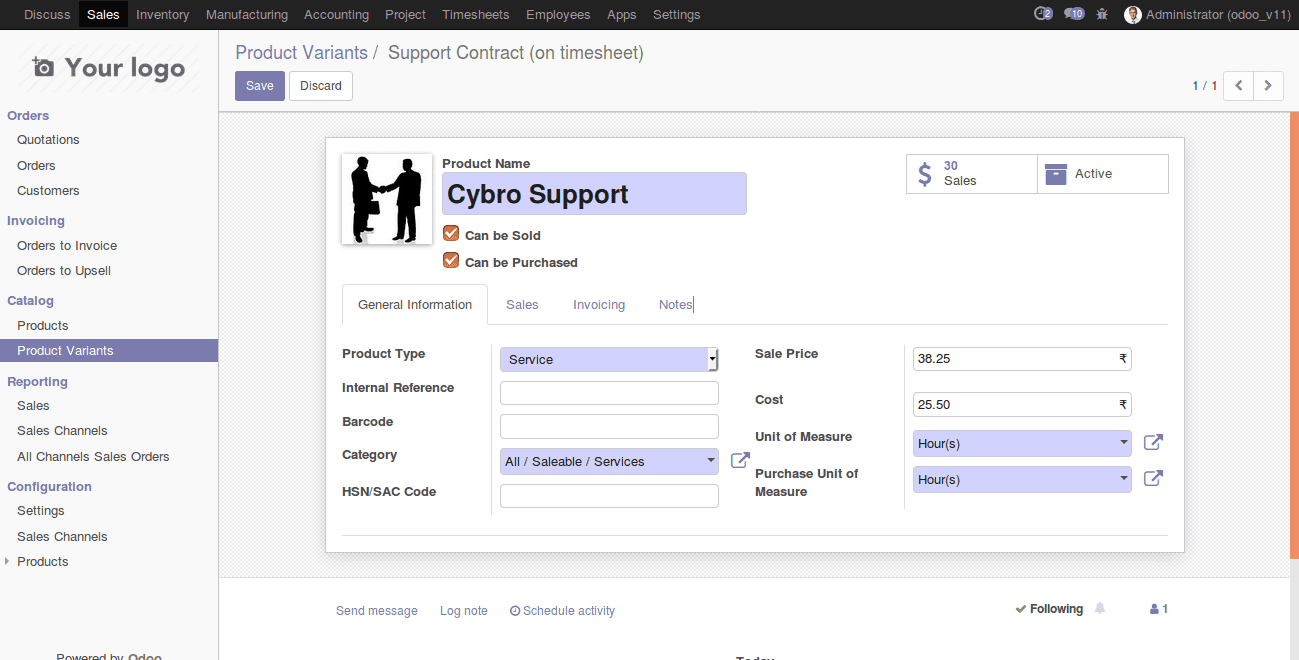Open the conversations chat bubble icon
Viewport: 1299px width, 660px height.
pos(1073,14)
